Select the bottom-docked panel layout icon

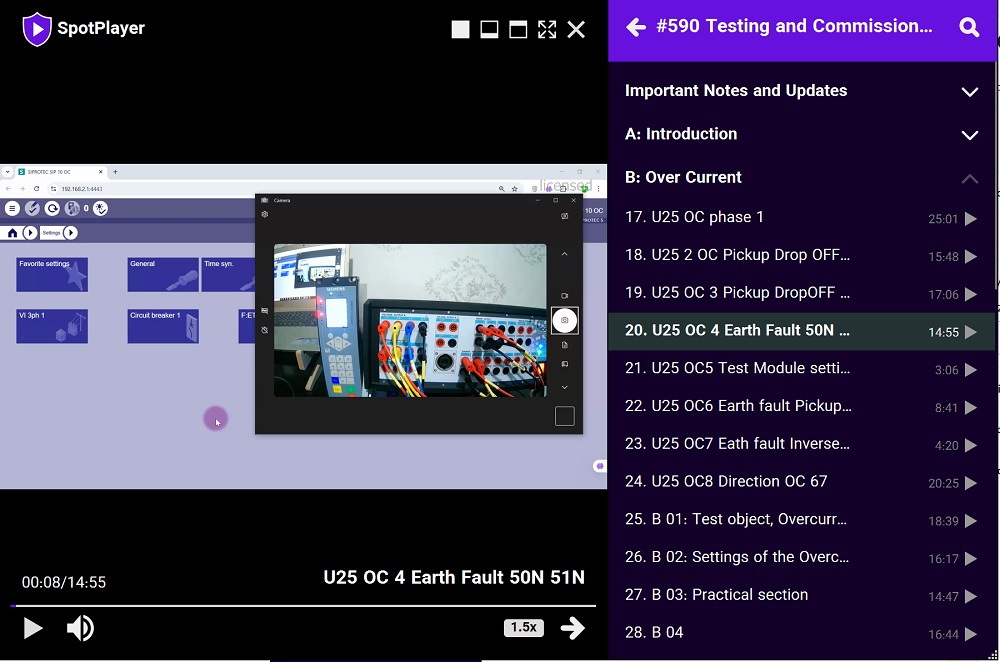489,30
